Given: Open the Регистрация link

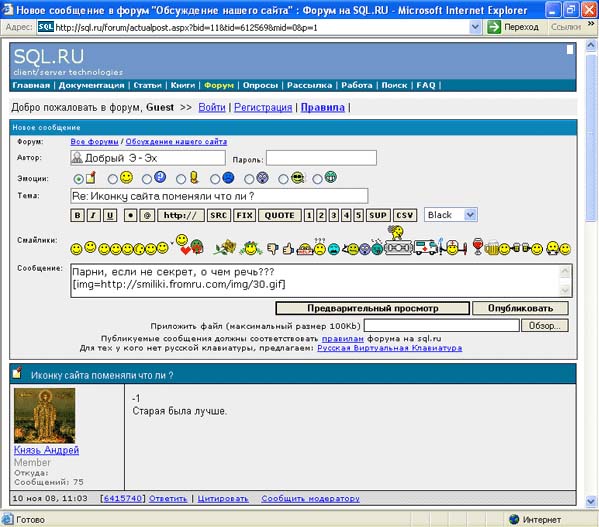Looking at the screenshot, I should click(263, 108).
